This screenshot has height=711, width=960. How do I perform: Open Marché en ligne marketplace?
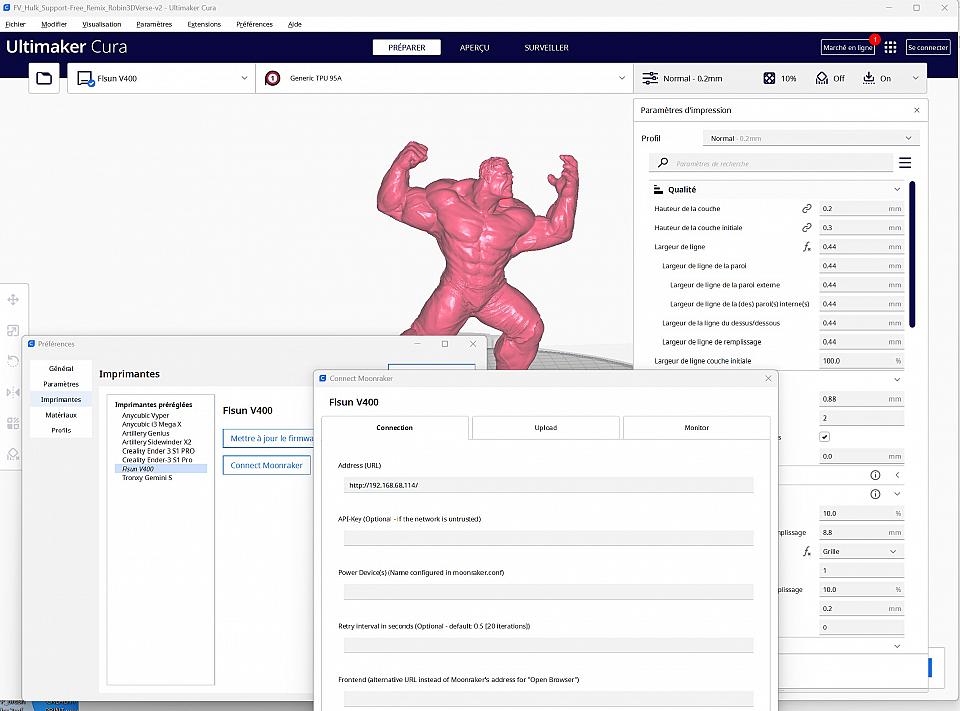(847, 47)
